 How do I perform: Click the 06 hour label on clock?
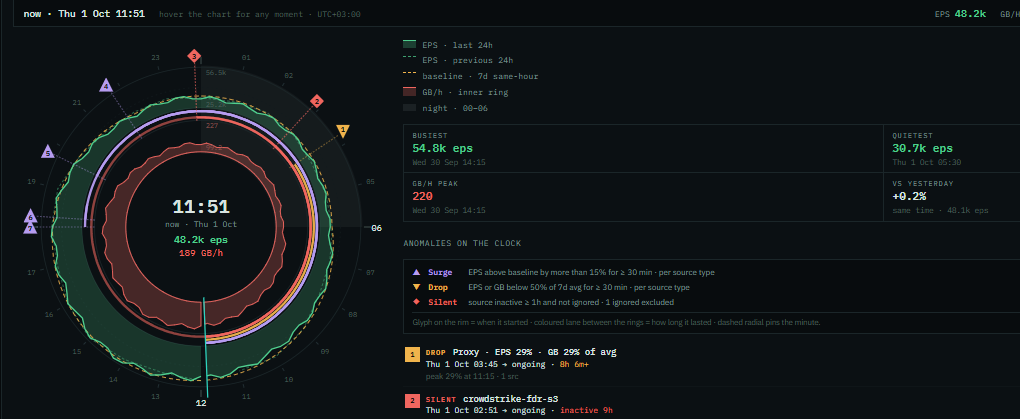point(376,228)
